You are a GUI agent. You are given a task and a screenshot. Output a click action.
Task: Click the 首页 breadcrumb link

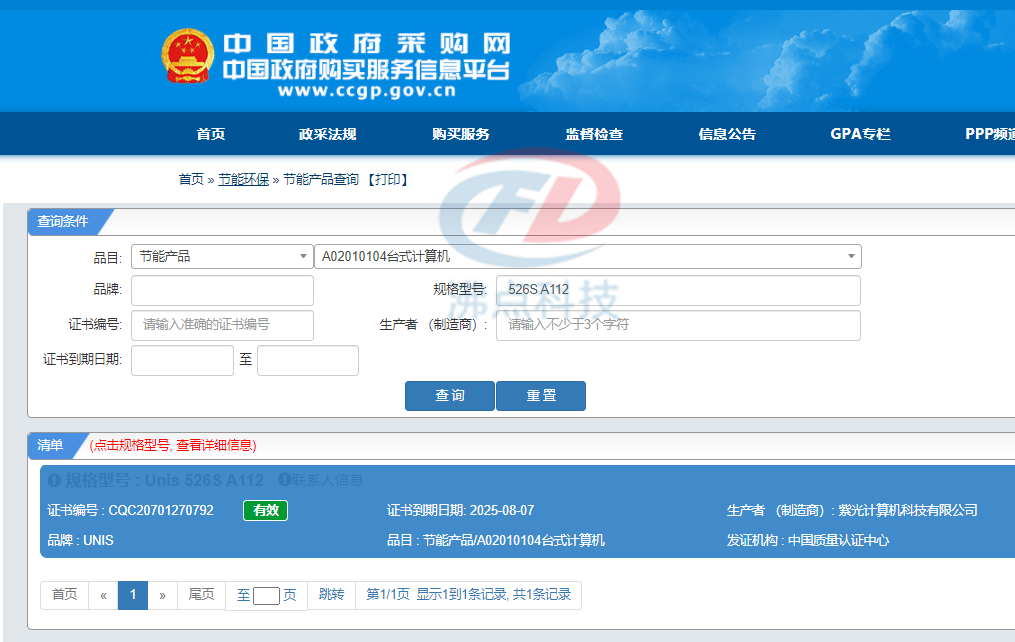191,179
